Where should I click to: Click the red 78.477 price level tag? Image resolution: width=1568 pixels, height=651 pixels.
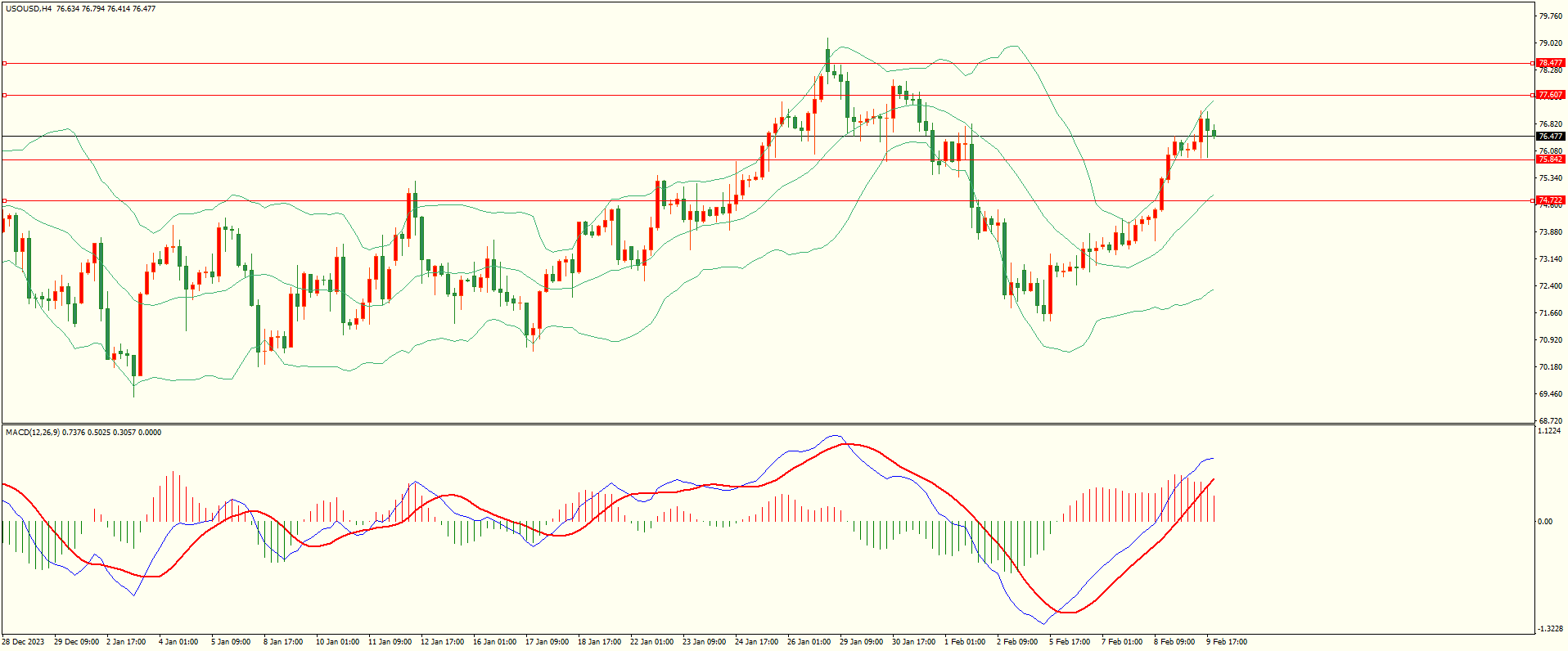click(x=1550, y=63)
